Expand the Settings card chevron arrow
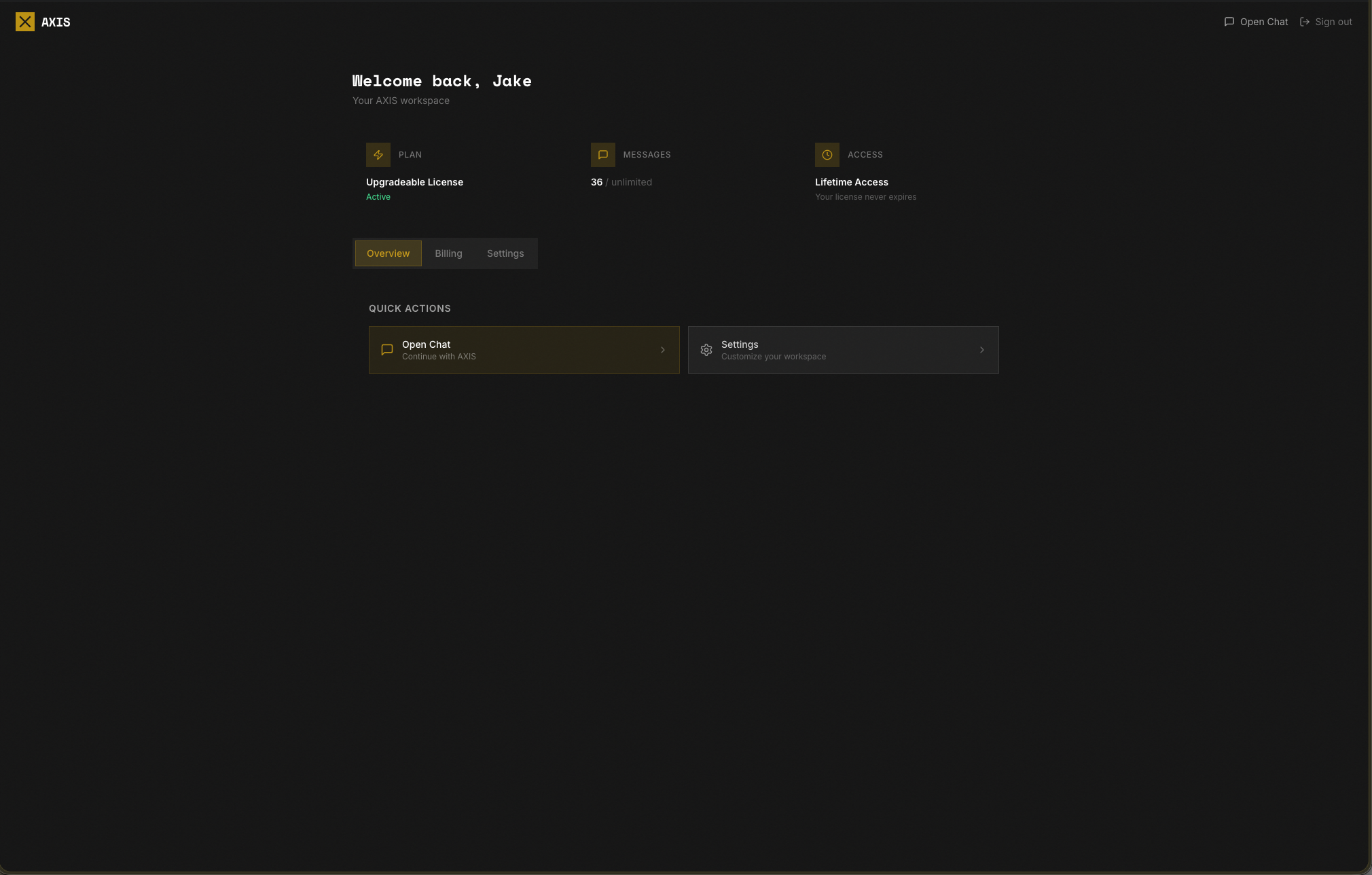1372x875 pixels. pyautogui.click(x=982, y=350)
